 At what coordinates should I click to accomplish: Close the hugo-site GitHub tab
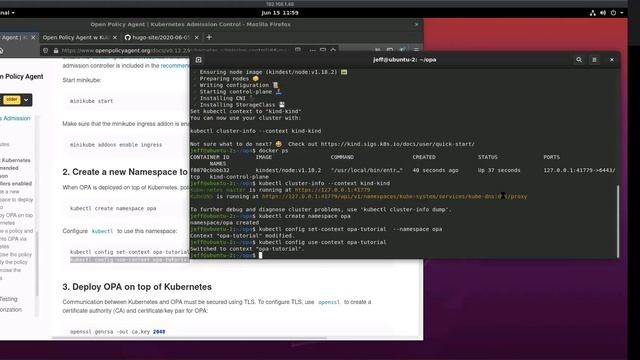[196, 38]
